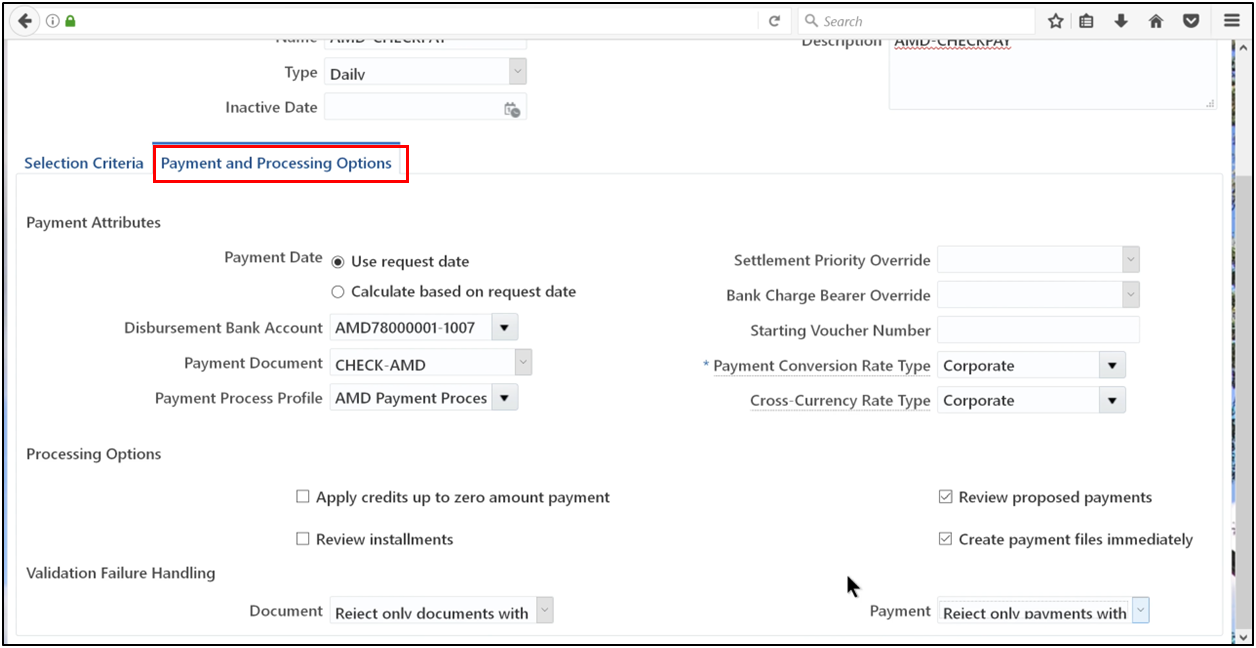Uncheck Review proposed payments
Screen dimensions: 1256x648
tap(945, 496)
